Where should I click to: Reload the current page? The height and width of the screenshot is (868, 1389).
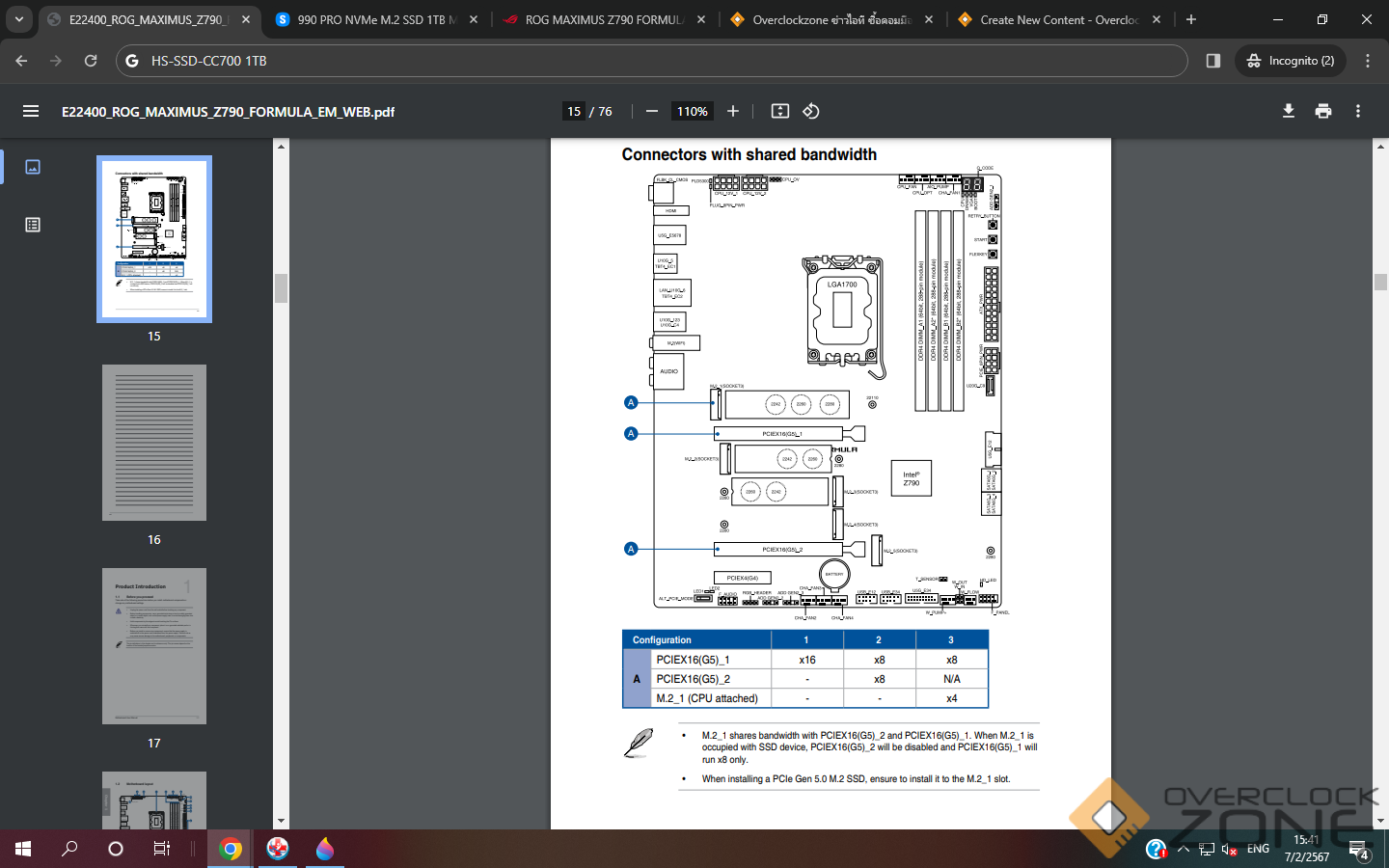pos(91,61)
